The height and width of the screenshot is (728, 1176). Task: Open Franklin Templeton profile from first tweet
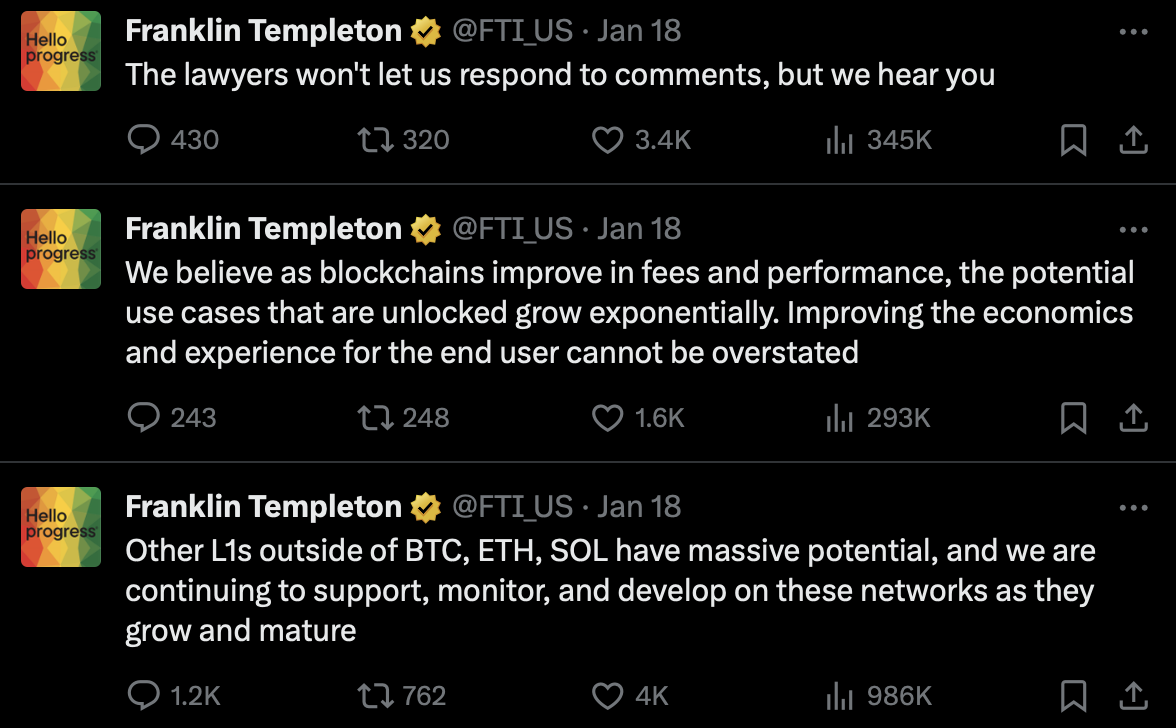[x=263, y=31]
